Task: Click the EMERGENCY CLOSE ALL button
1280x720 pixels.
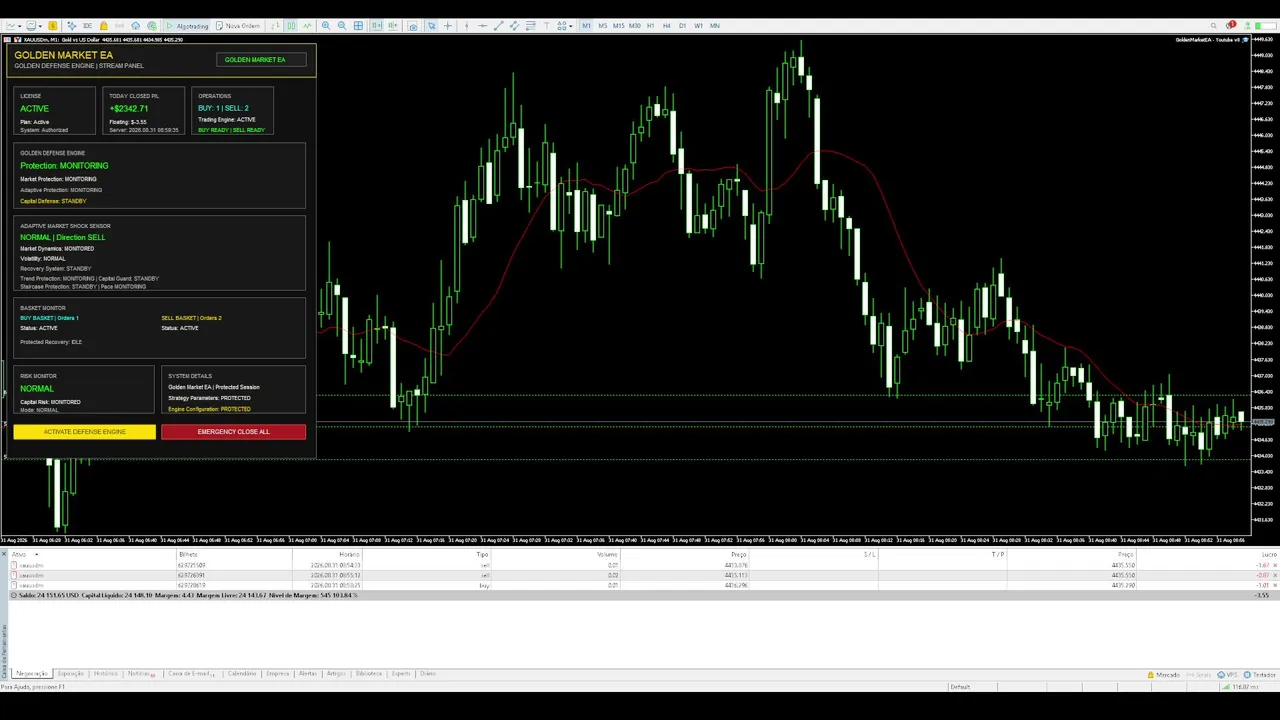Action: click(x=233, y=432)
